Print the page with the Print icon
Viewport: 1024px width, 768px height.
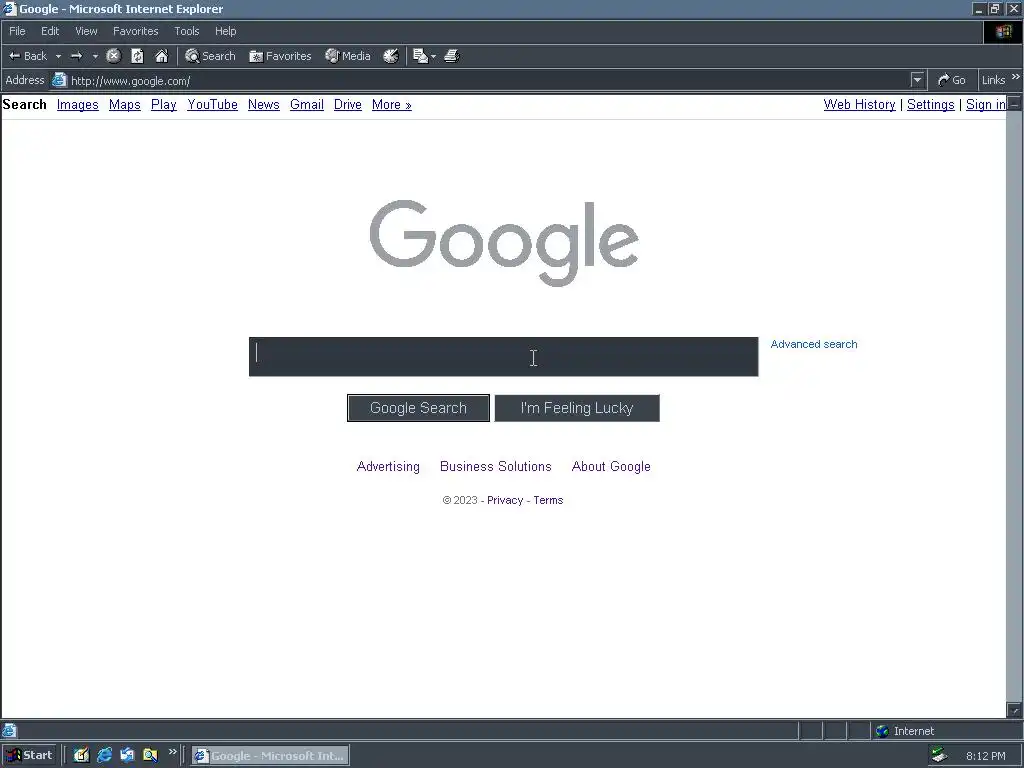[451, 56]
